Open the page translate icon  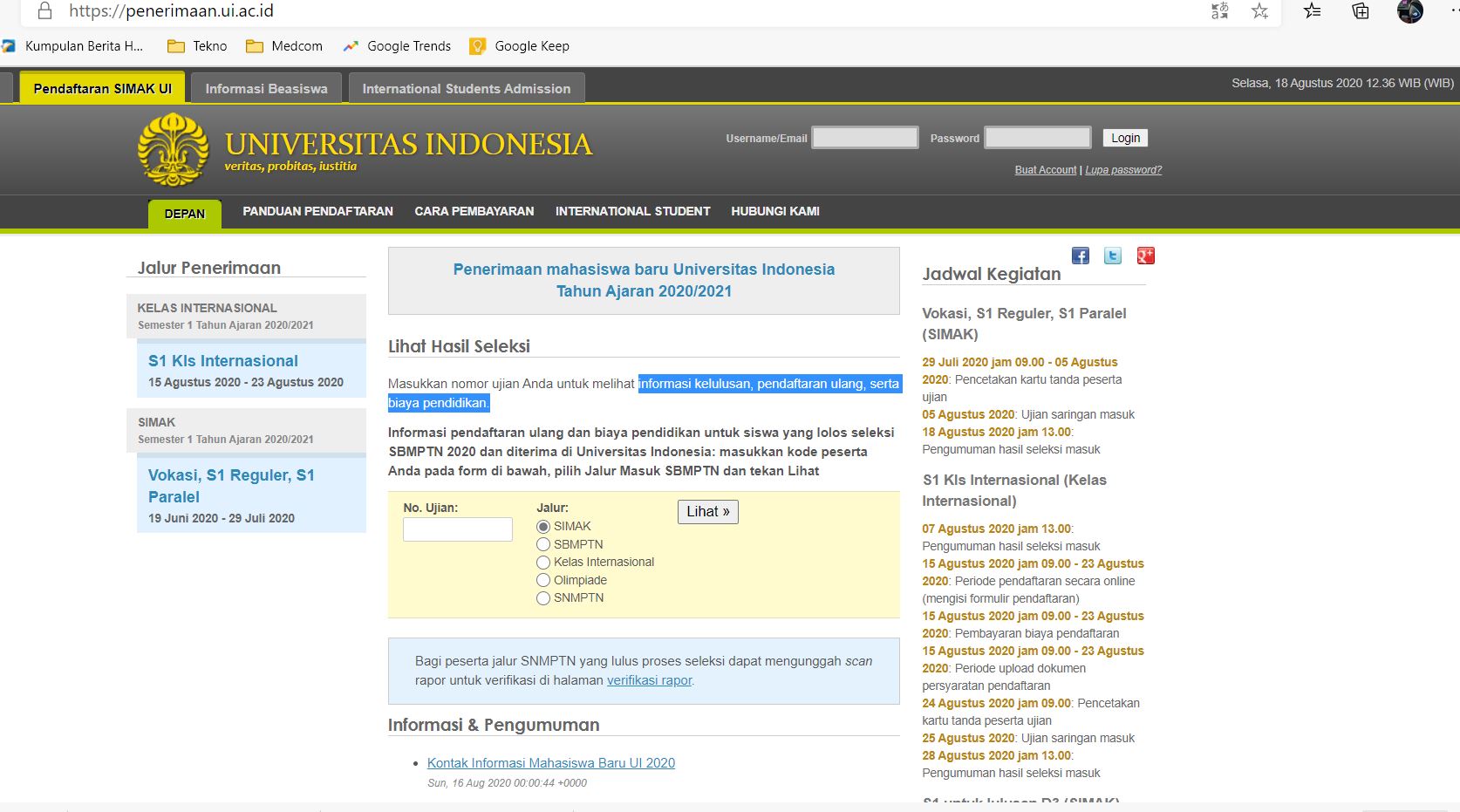click(x=1219, y=11)
